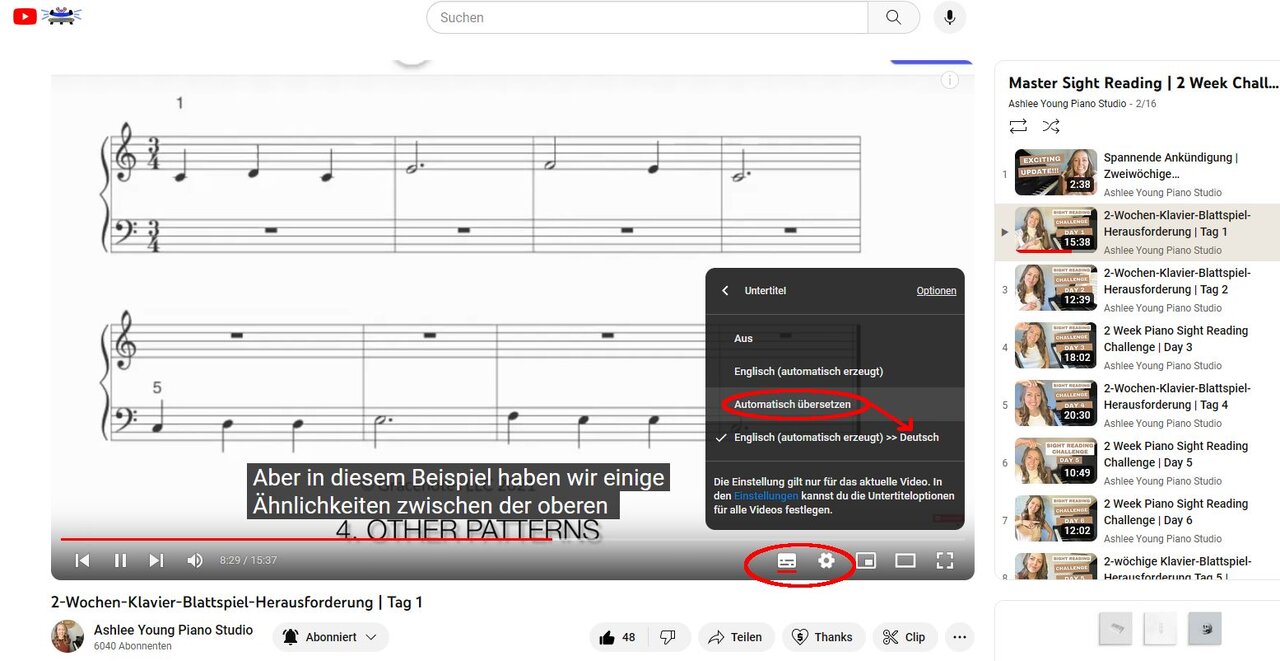Select Englisch (automatisch erzeugt) >> Deutsch
The width and height of the screenshot is (1280, 661).
click(835, 437)
